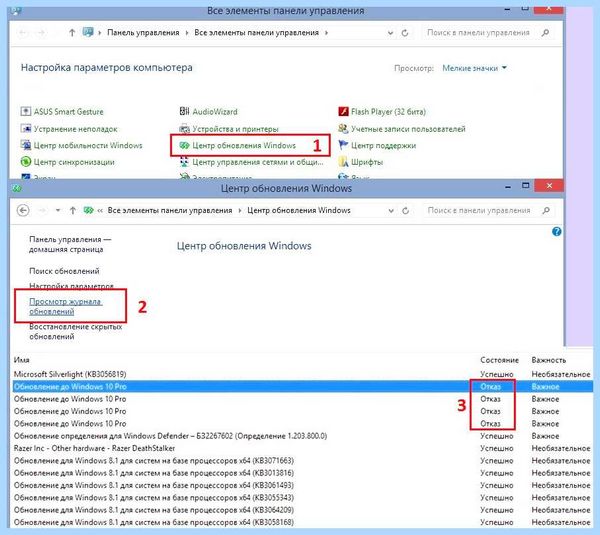Click ASUS Smart Gesture label text
This screenshot has height=535, width=600.
pos(68,112)
